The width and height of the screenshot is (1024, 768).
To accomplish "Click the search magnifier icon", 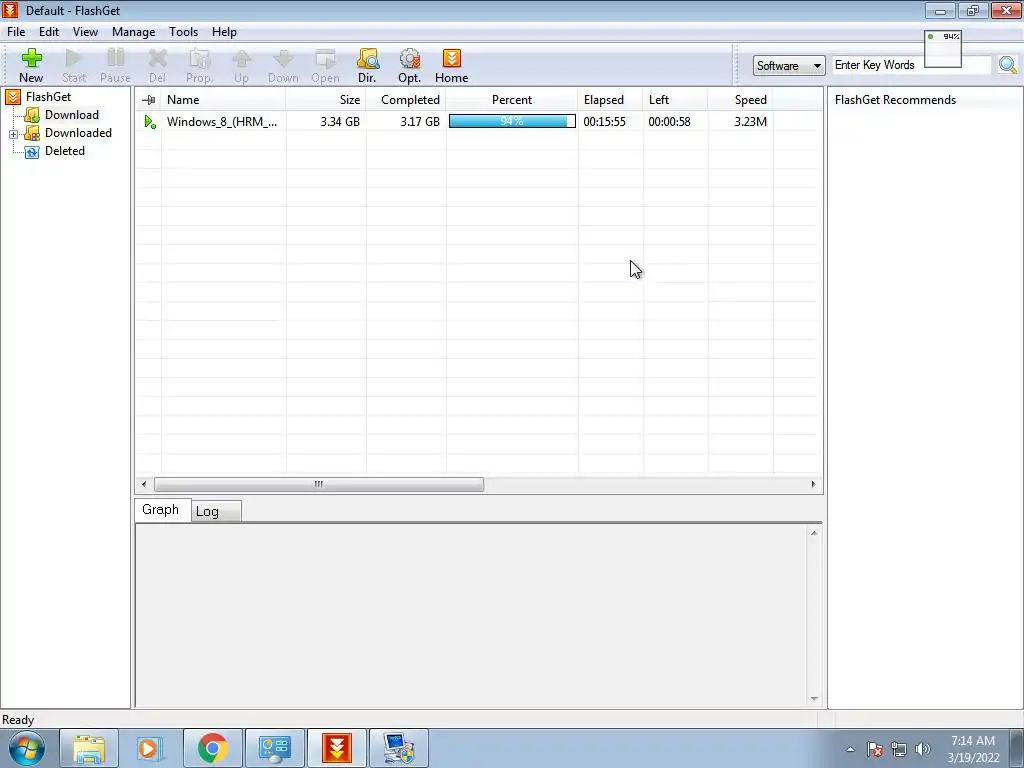I will coord(1008,65).
